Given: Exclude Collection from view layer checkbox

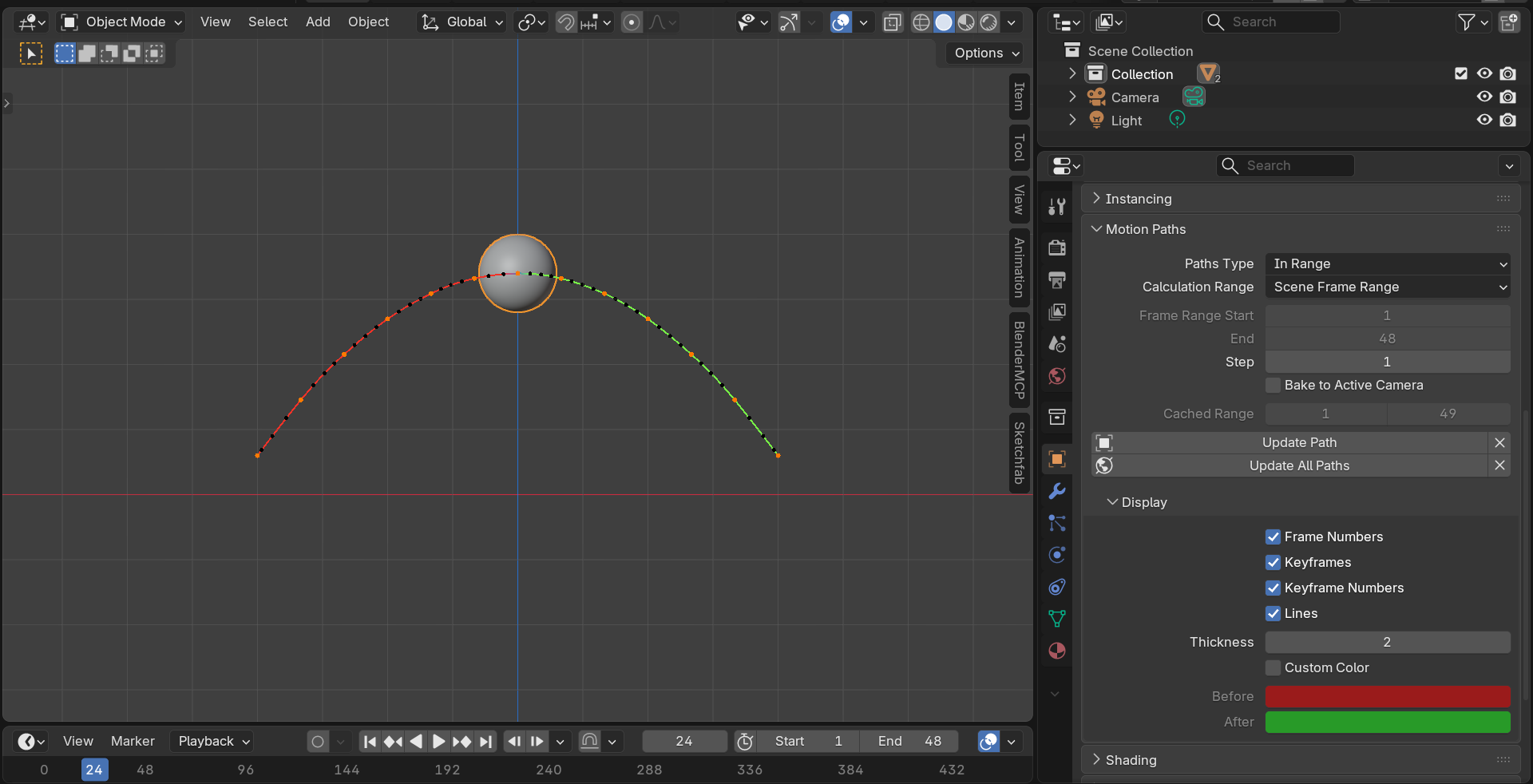Looking at the screenshot, I should 1461,73.
